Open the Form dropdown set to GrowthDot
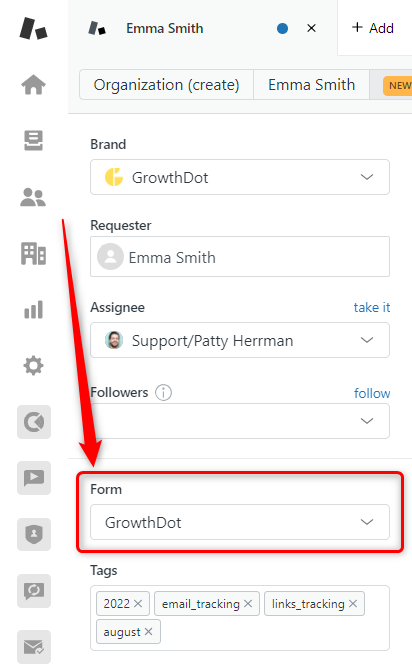 point(240,522)
